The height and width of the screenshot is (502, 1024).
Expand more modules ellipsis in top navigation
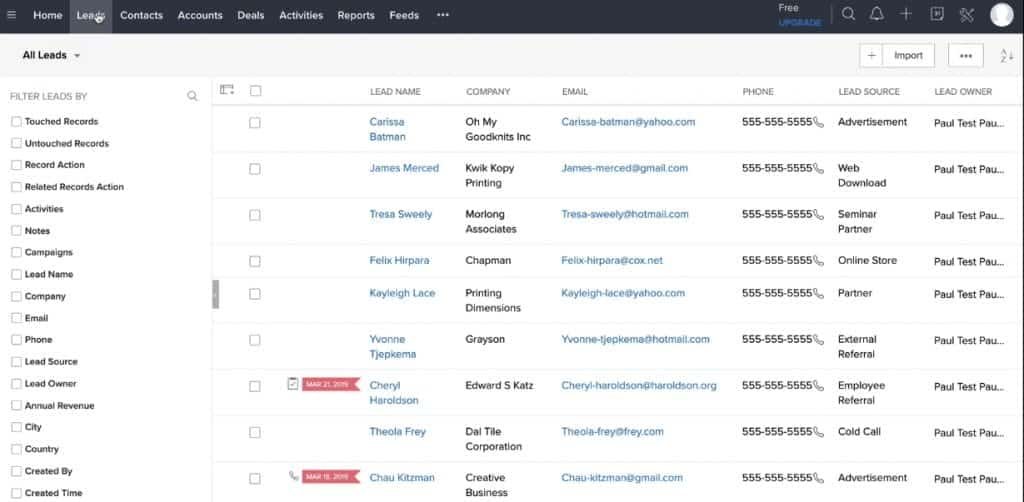443,15
